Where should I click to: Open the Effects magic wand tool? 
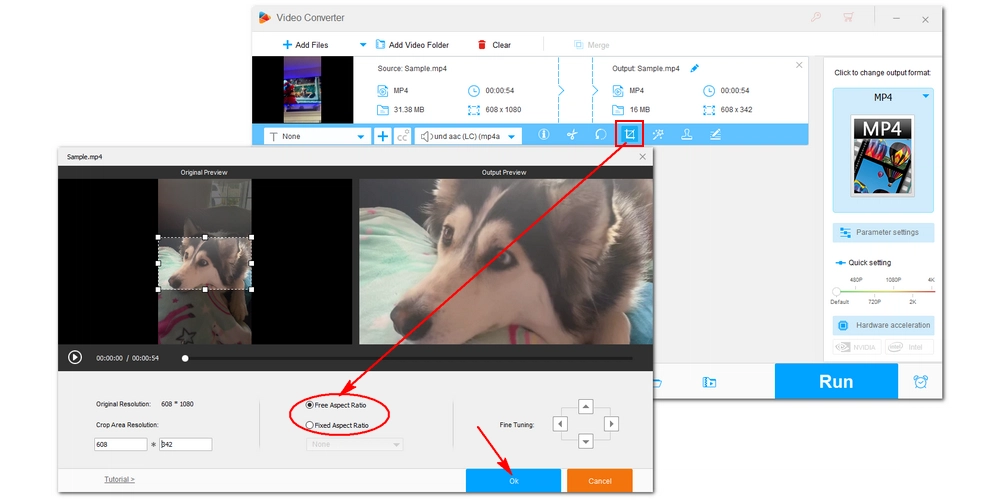tap(658, 135)
